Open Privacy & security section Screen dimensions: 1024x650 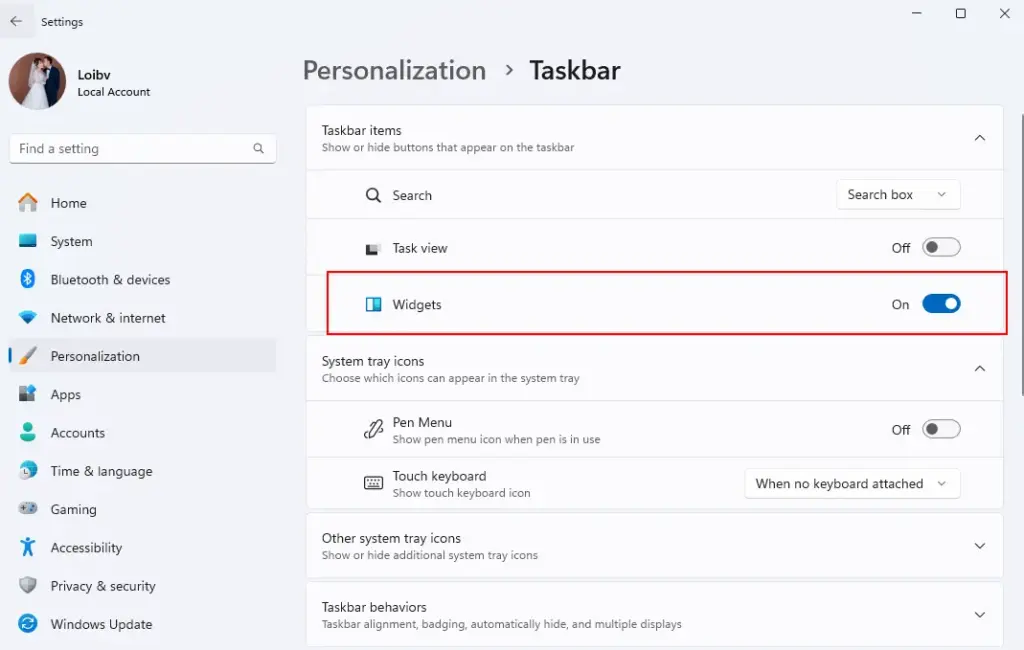click(142, 586)
